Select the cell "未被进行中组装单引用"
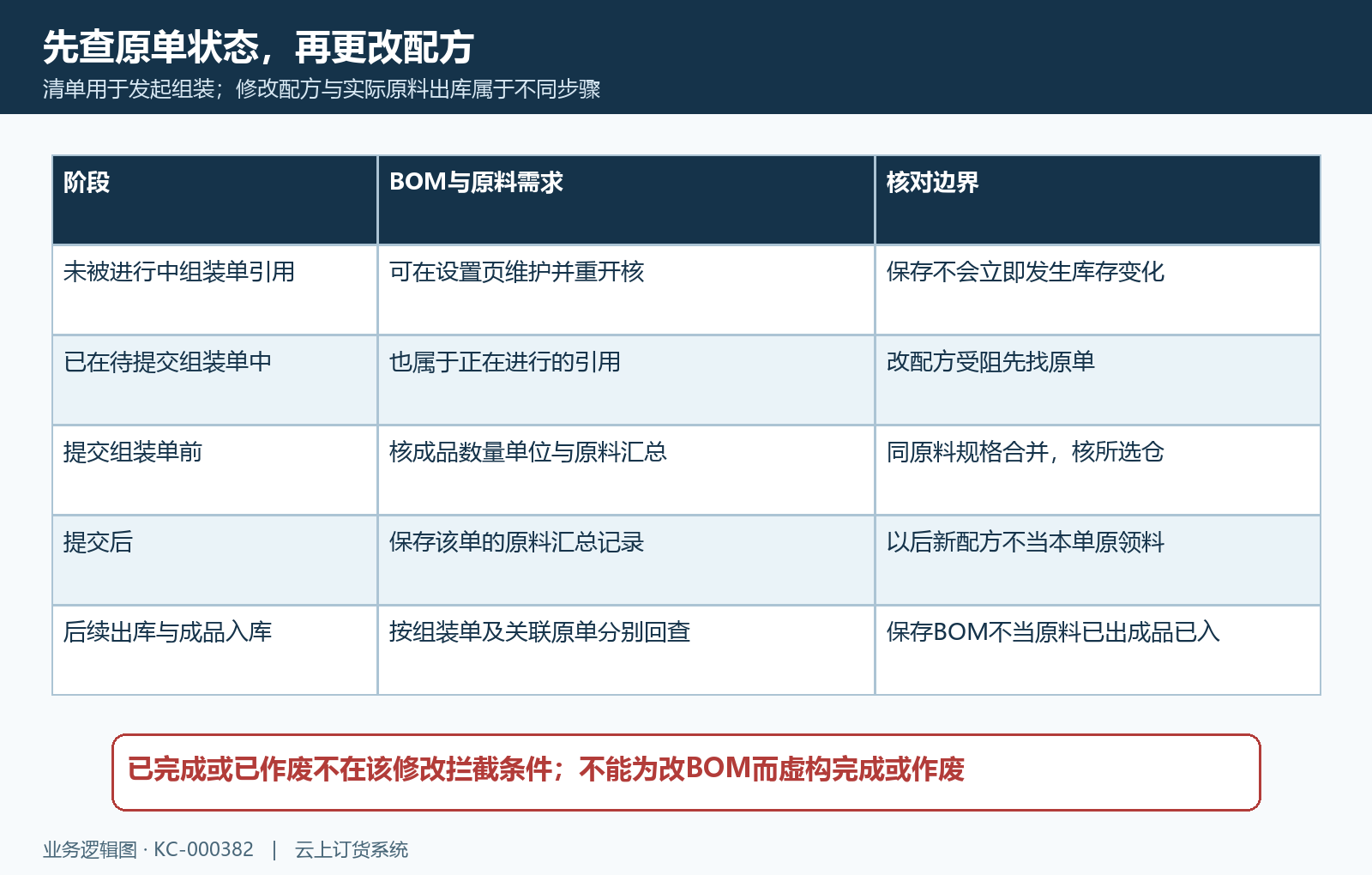Viewport: 1372px width, 875px height. tap(215, 290)
